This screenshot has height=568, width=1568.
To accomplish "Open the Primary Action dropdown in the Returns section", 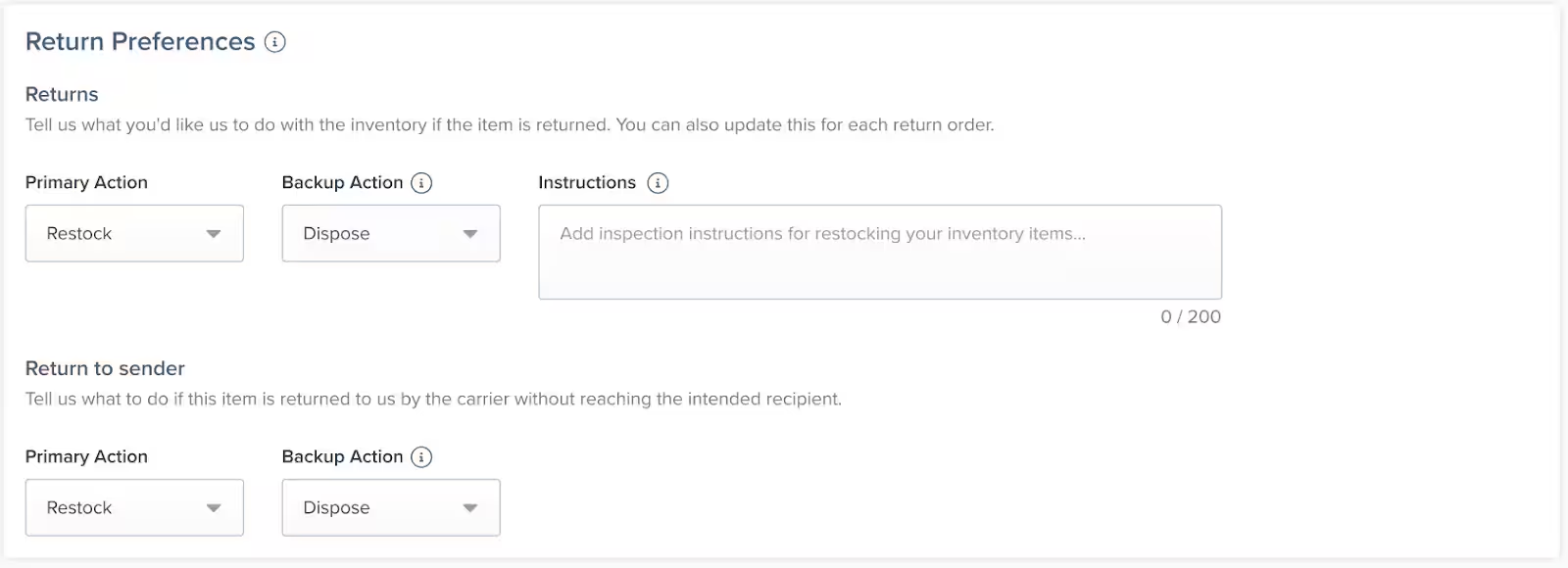I will pyautogui.click(x=134, y=233).
